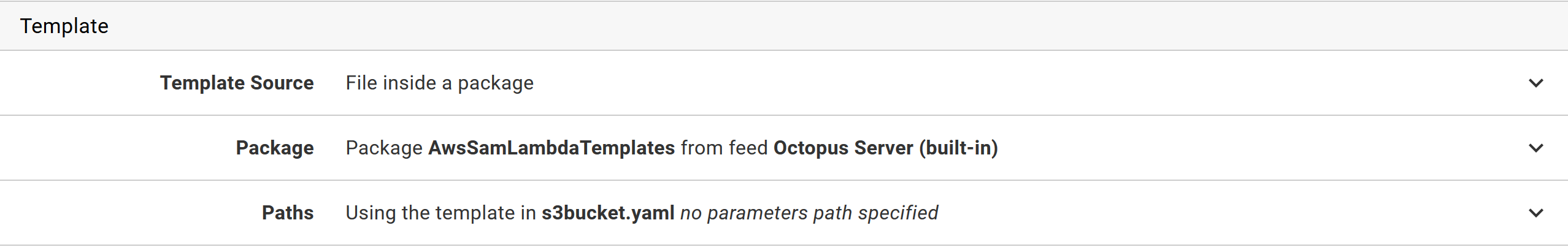Click the Template section header
The height and width of the screenshot is (247, 1568).
click(x=64, y=26)
